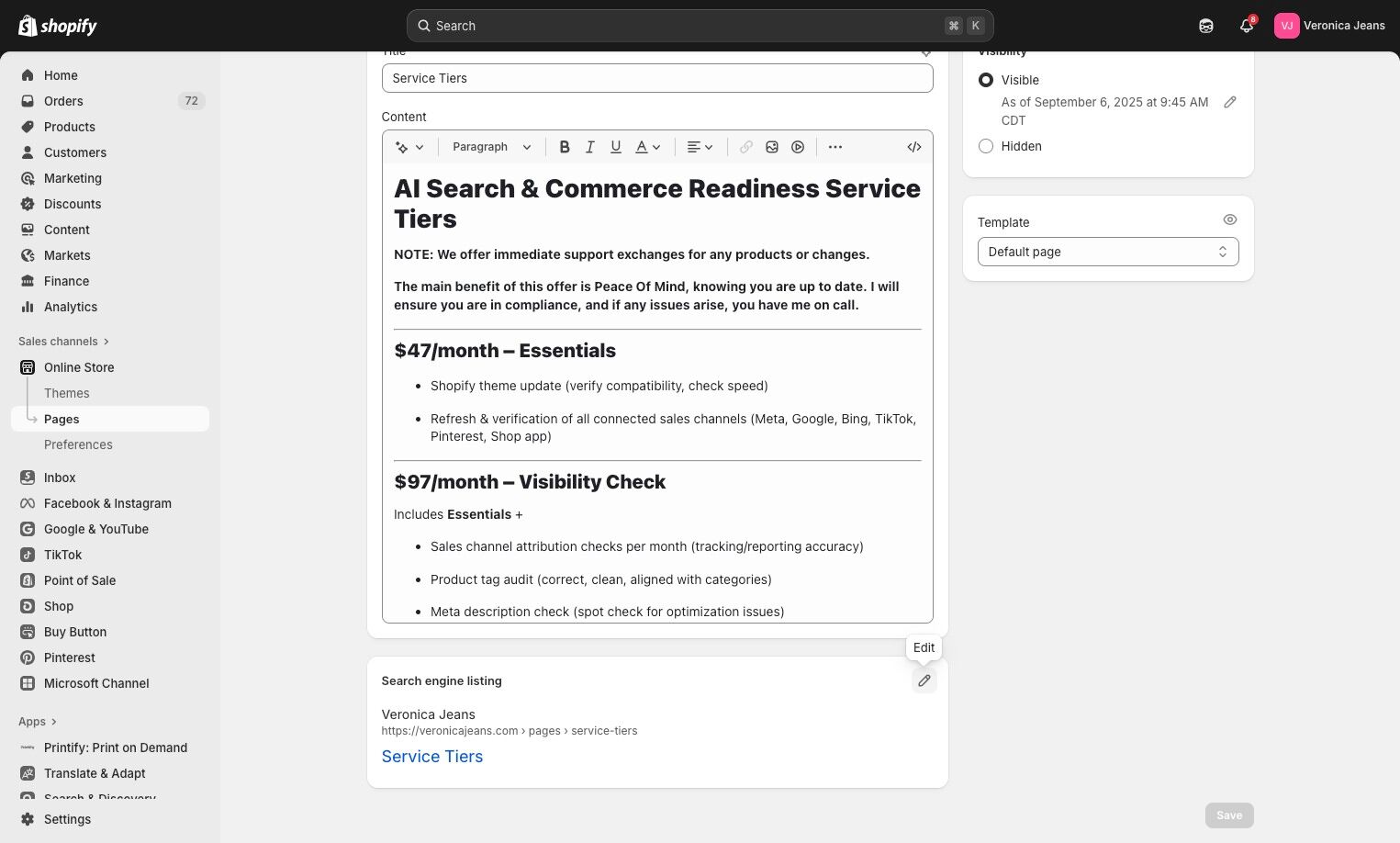Toggle bold formatting in content editor

(x=565, y=147)
